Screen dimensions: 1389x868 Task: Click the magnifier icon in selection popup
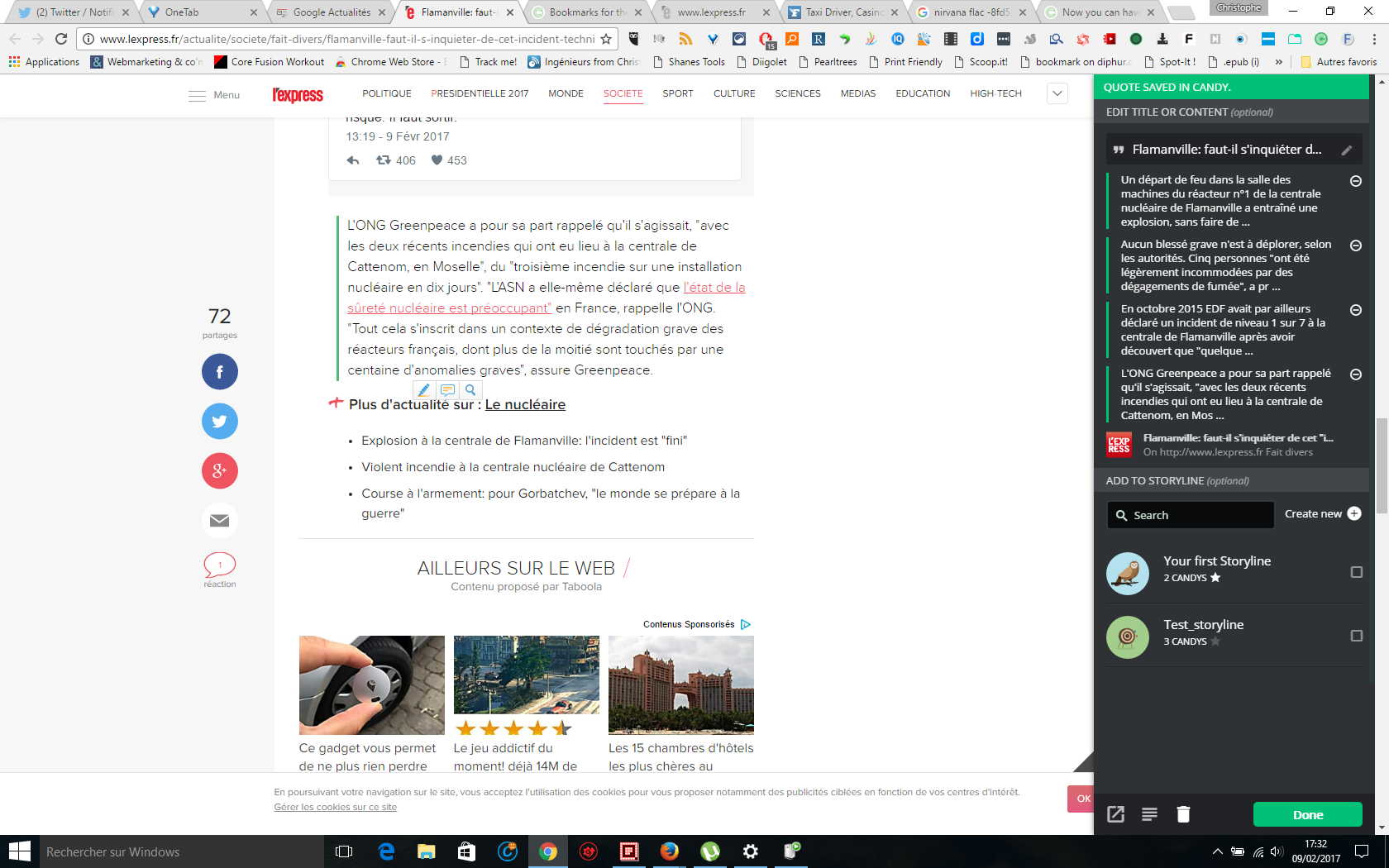pyautogui.click(x=470, y=389)
